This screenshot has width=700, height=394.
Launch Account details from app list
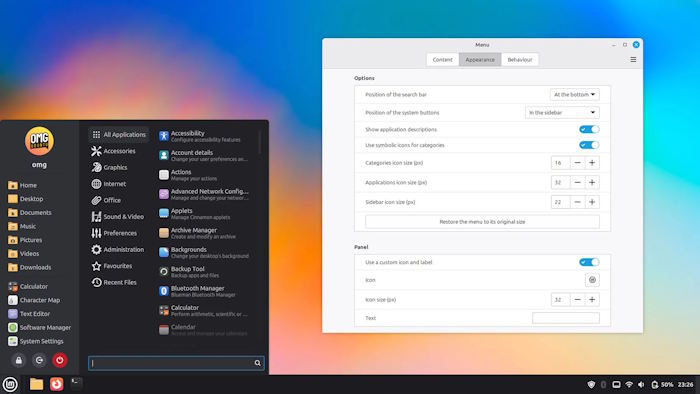204,155
